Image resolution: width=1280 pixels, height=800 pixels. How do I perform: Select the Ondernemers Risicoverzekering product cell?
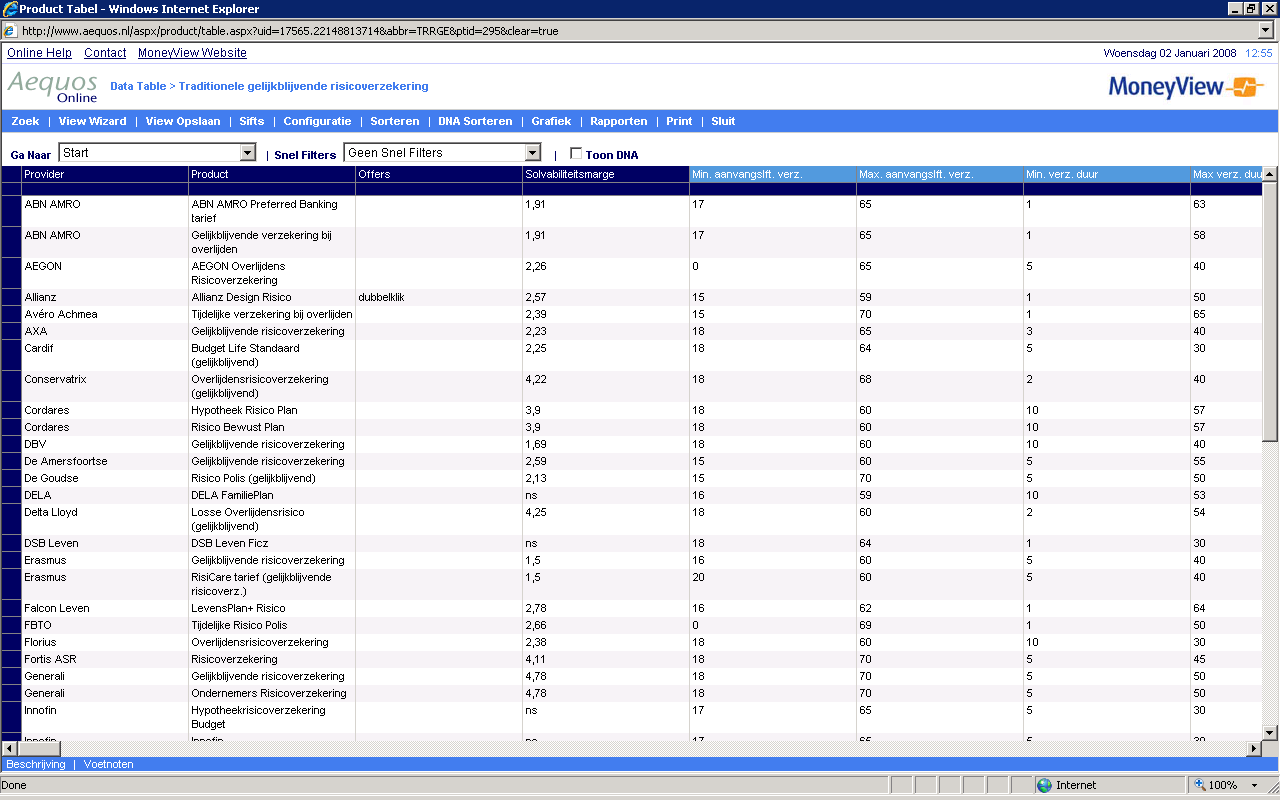pyautogui.click(x=271, y=693)
